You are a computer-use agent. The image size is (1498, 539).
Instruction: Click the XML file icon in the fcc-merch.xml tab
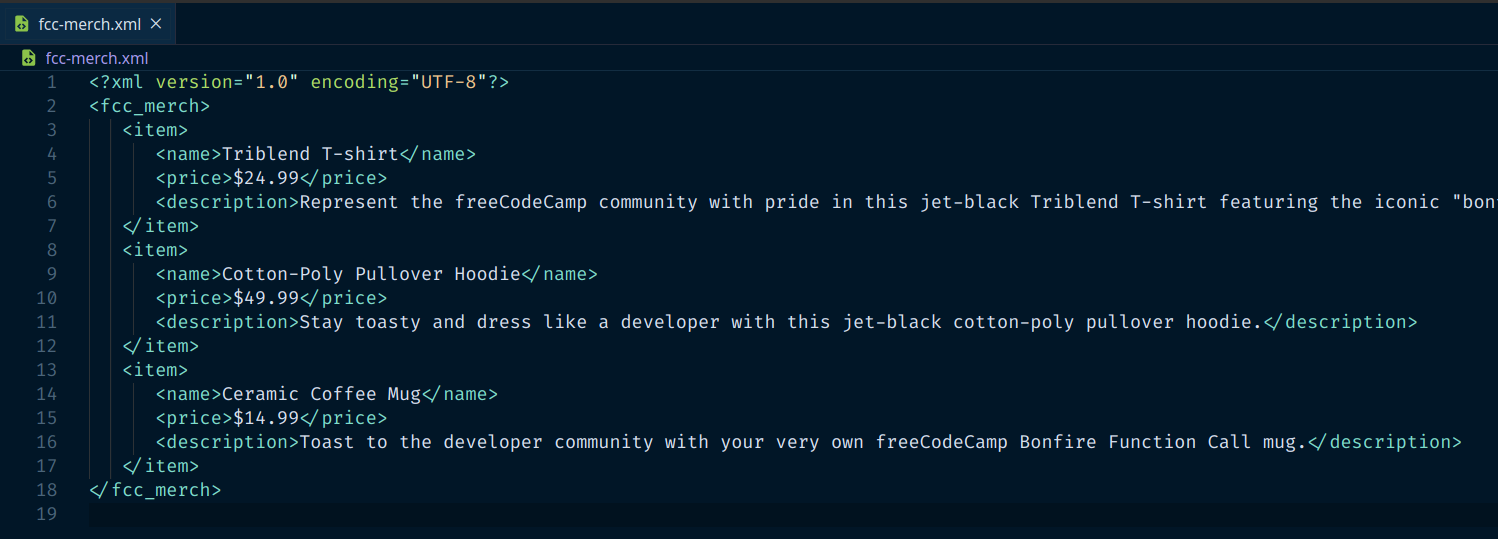pyautogui.click(x=22, y=24)
